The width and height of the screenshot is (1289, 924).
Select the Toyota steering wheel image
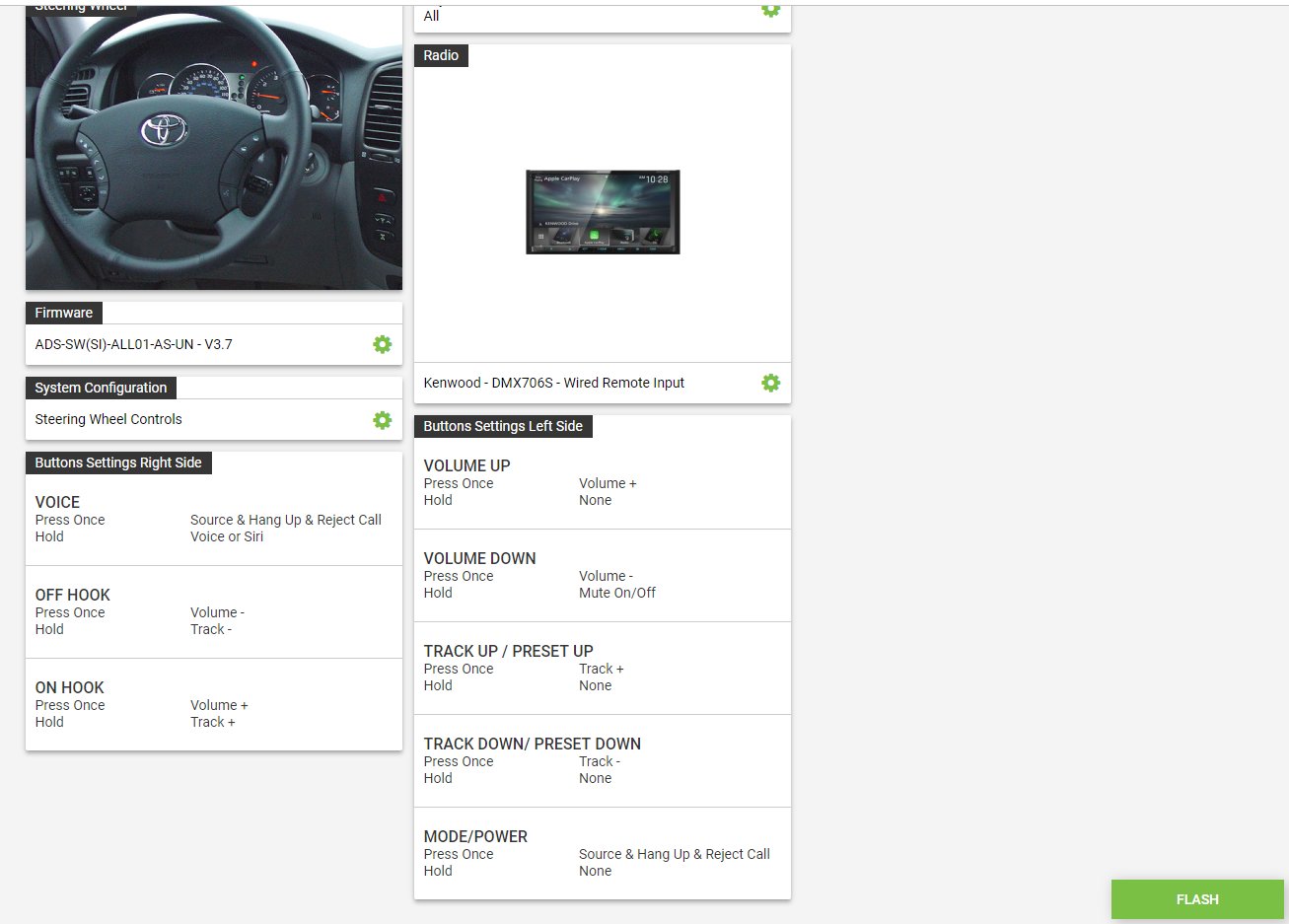(214, 148)
